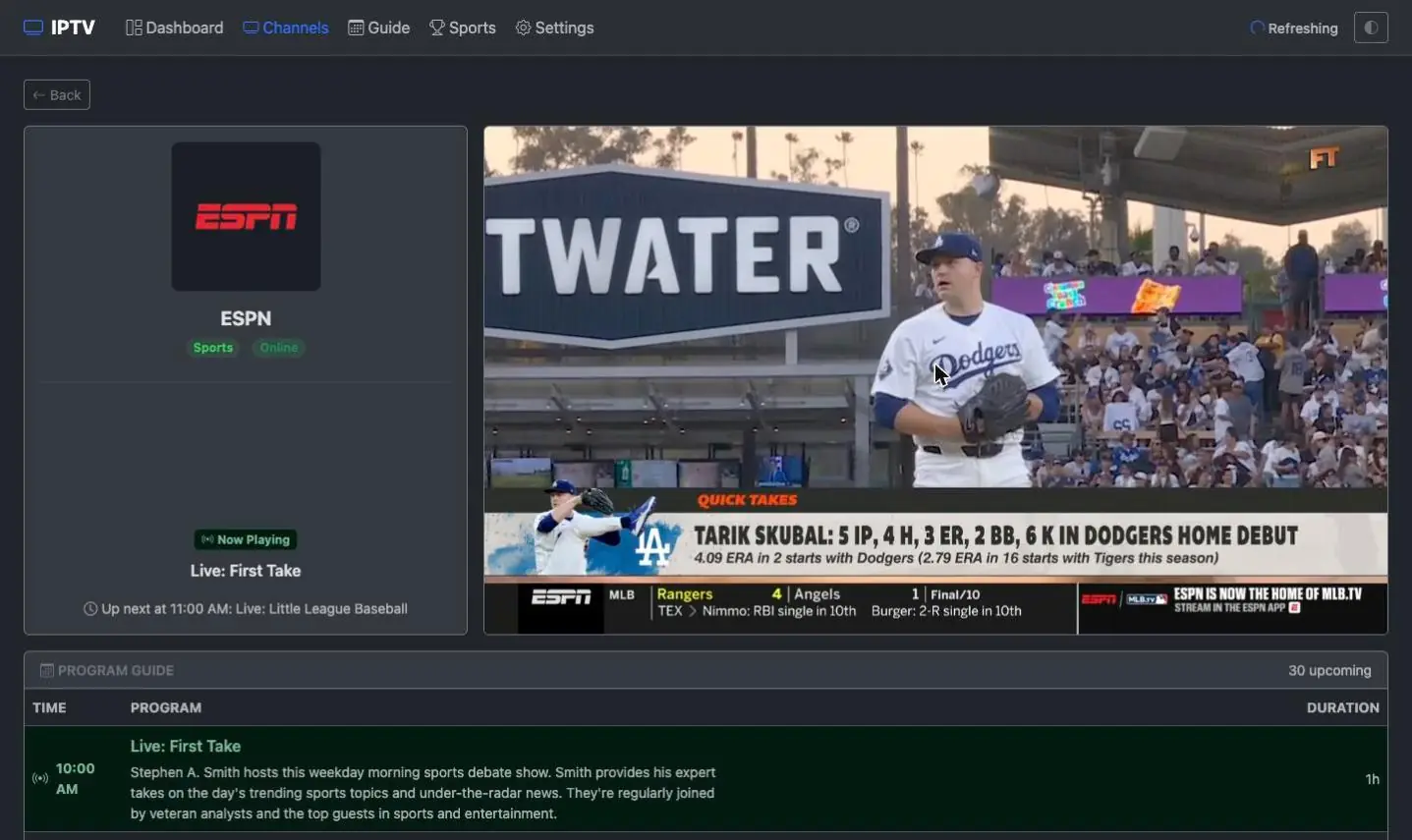This screenshot has height=840, width=1412.
Task: Click the PROGRAM column header
Action: pos(166,707)
